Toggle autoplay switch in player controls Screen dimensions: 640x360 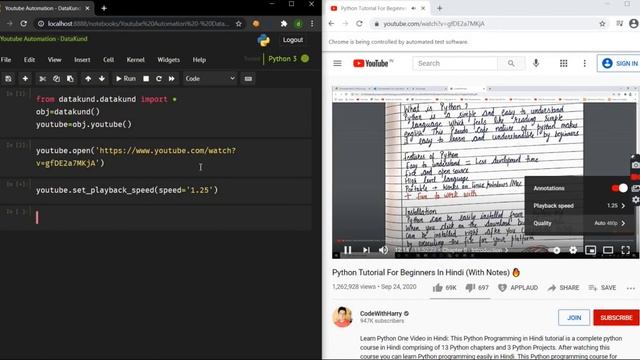tap(556, 250)
